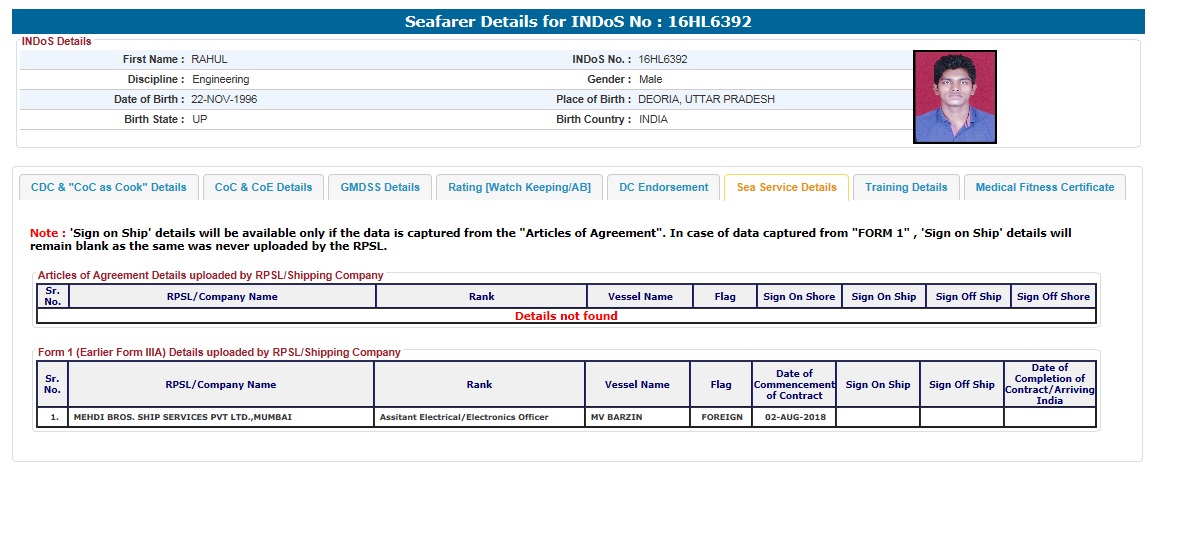Open the DC Endorsement tab
1181x550 pixels.
click(663, 187)
